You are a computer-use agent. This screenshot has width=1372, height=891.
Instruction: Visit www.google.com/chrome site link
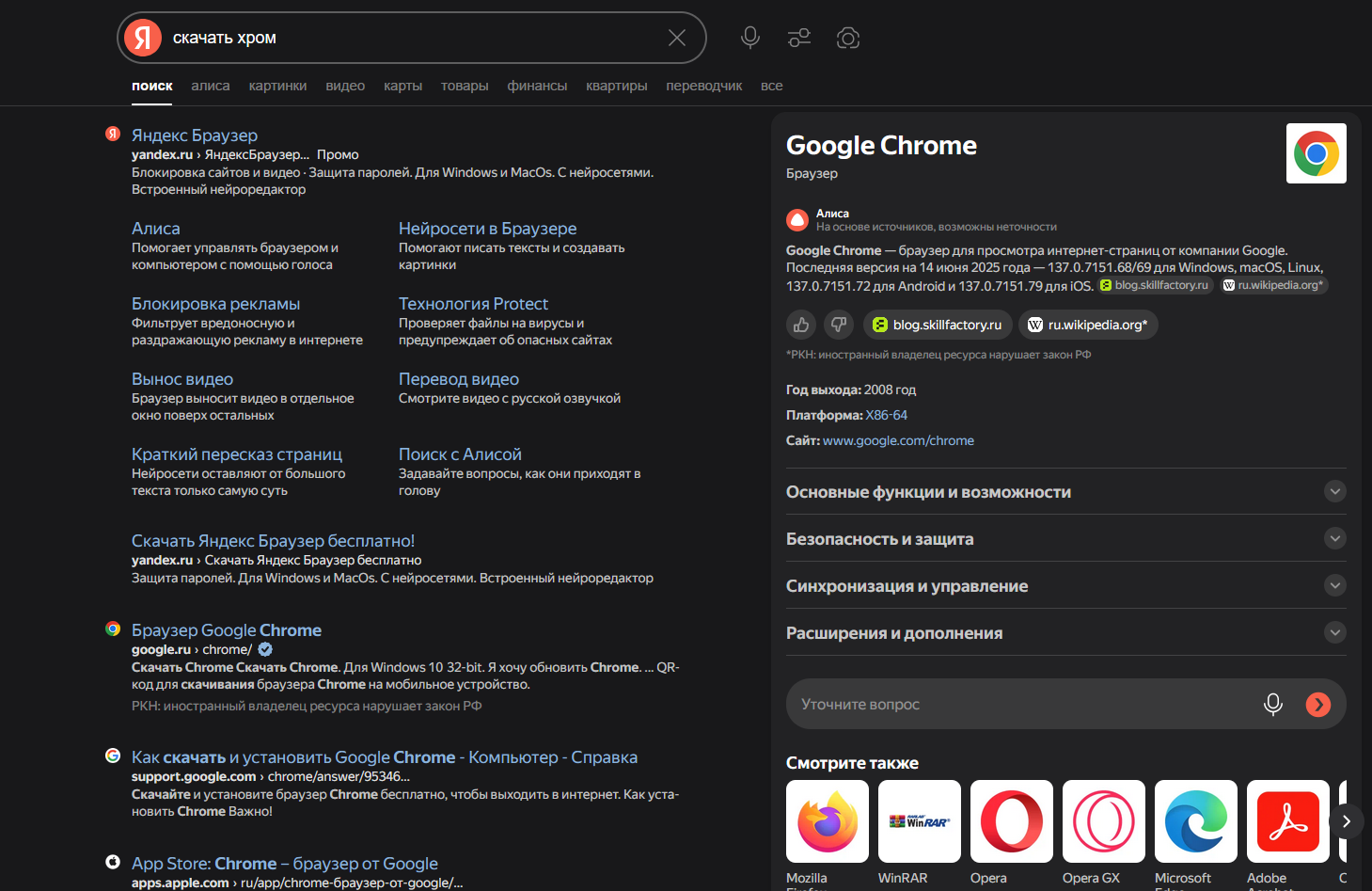(x=898, y=440)
